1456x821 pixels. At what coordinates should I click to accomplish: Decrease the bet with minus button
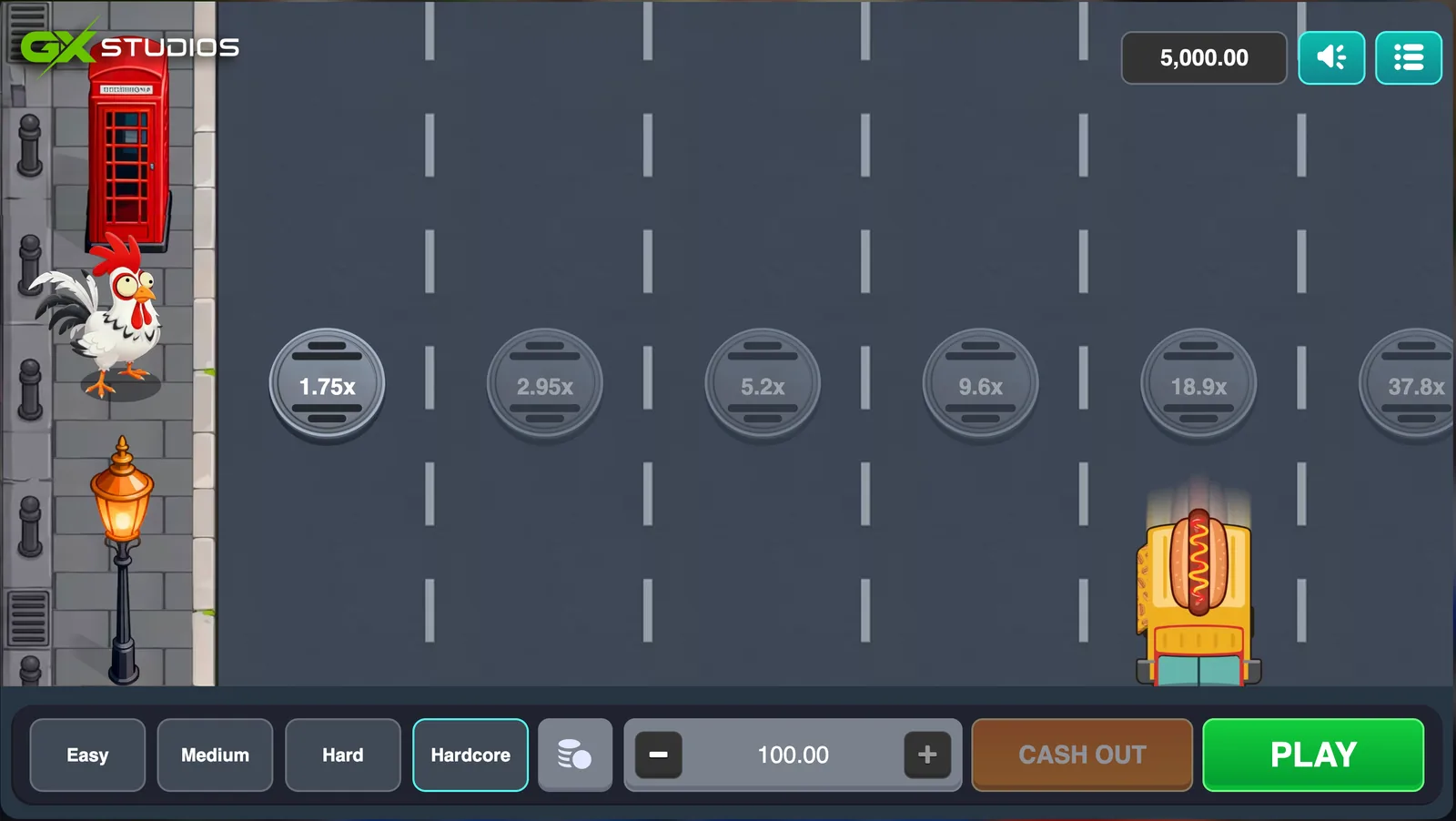tap(658, 755)
